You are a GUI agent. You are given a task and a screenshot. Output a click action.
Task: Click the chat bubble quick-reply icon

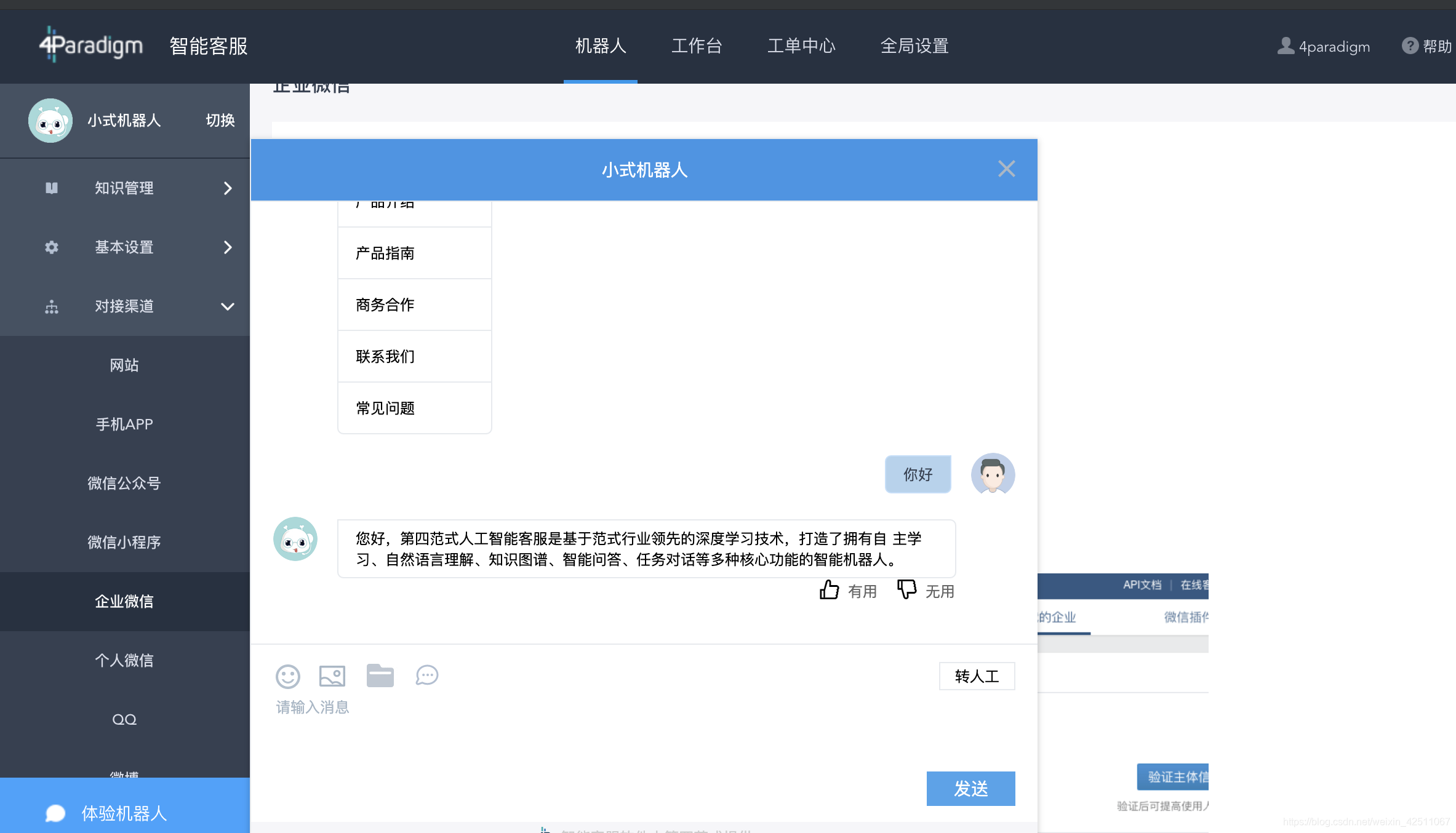(427, 676)
